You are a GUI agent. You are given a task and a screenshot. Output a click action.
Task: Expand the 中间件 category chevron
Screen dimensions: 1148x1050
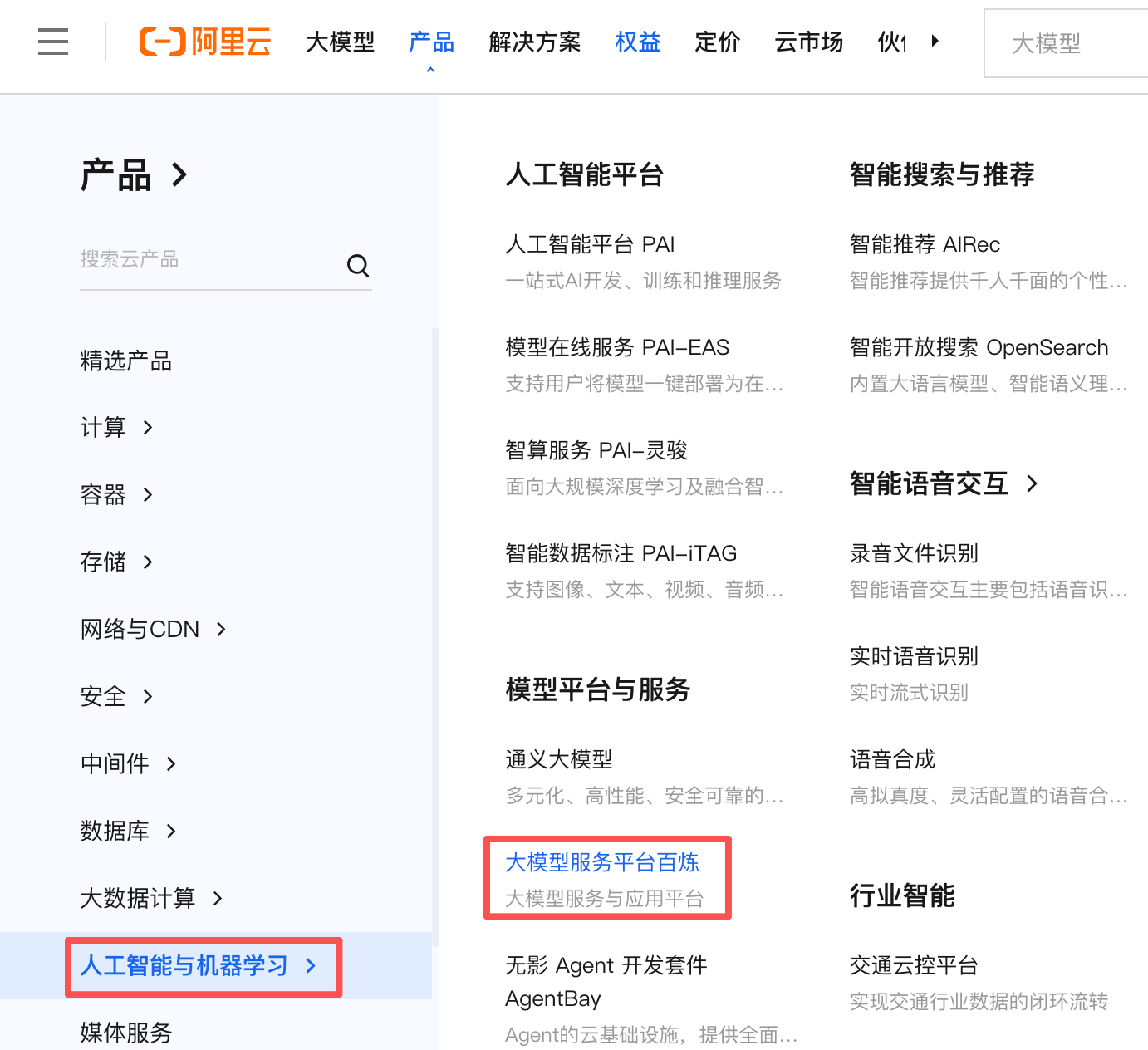pos(171,764)
